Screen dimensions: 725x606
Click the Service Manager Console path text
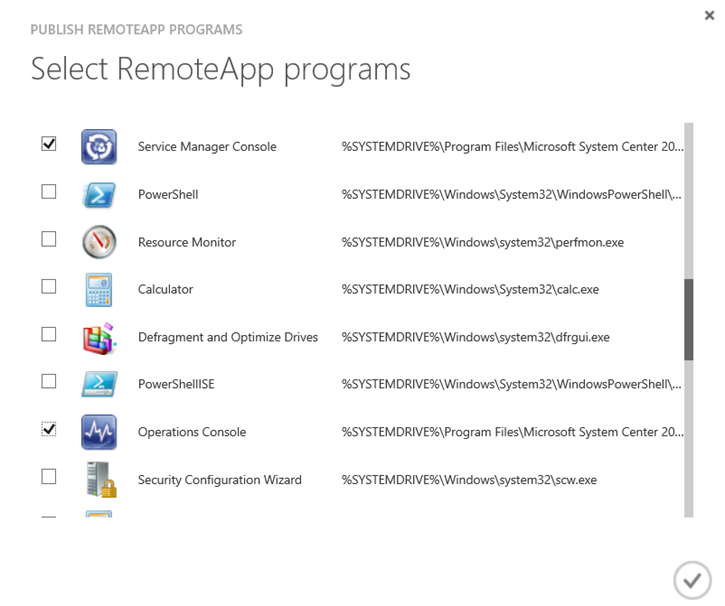click(x=512, y=147)
